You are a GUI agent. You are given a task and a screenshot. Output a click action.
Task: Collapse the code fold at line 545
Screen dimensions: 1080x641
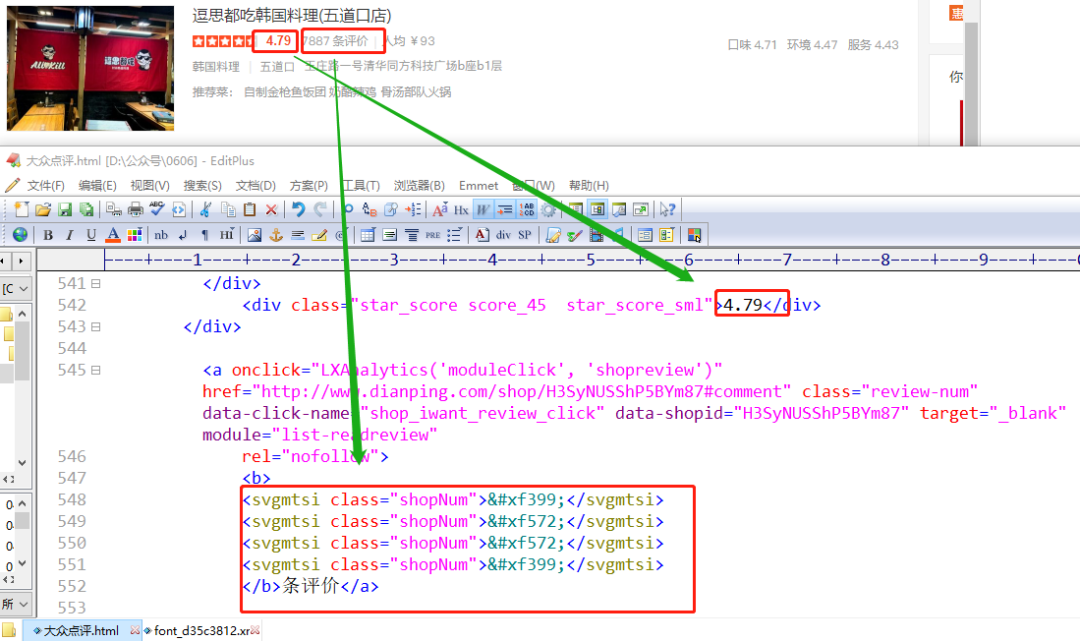(x=96, y=370)
